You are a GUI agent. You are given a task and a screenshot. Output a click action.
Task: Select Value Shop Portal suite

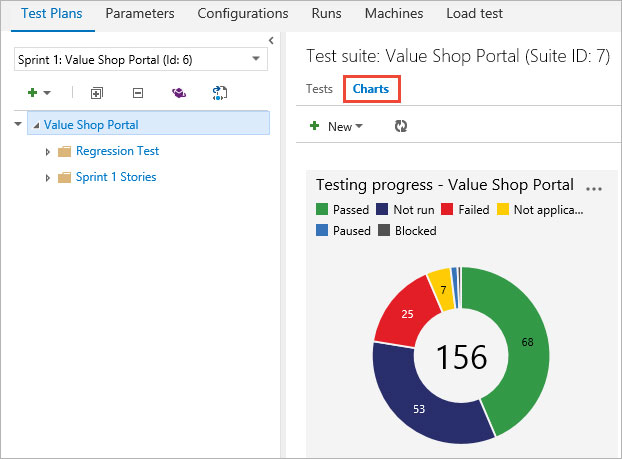(91, 125)
